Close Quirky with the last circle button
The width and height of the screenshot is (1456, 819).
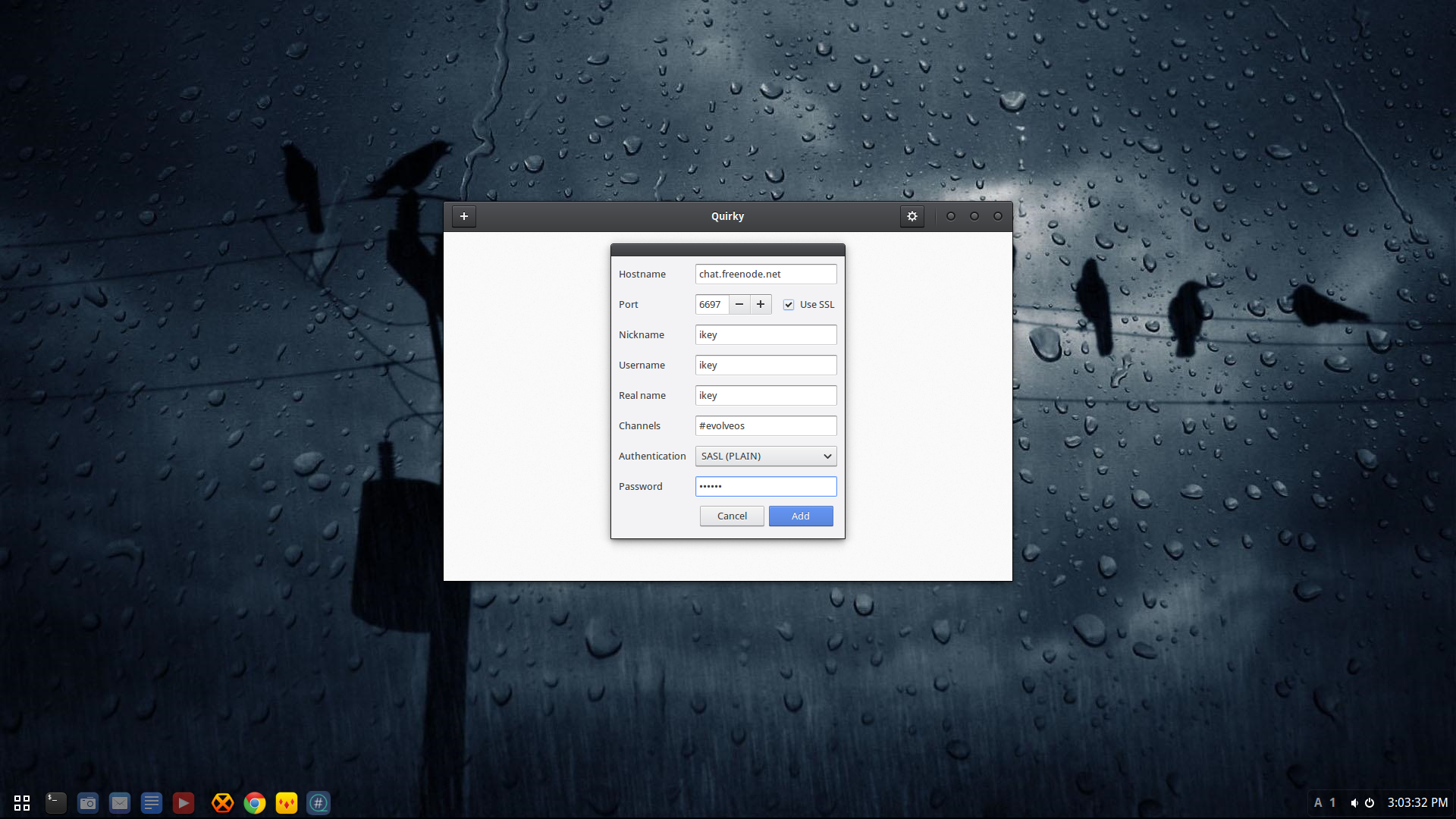pyautogui.click(x=998, y=216)
